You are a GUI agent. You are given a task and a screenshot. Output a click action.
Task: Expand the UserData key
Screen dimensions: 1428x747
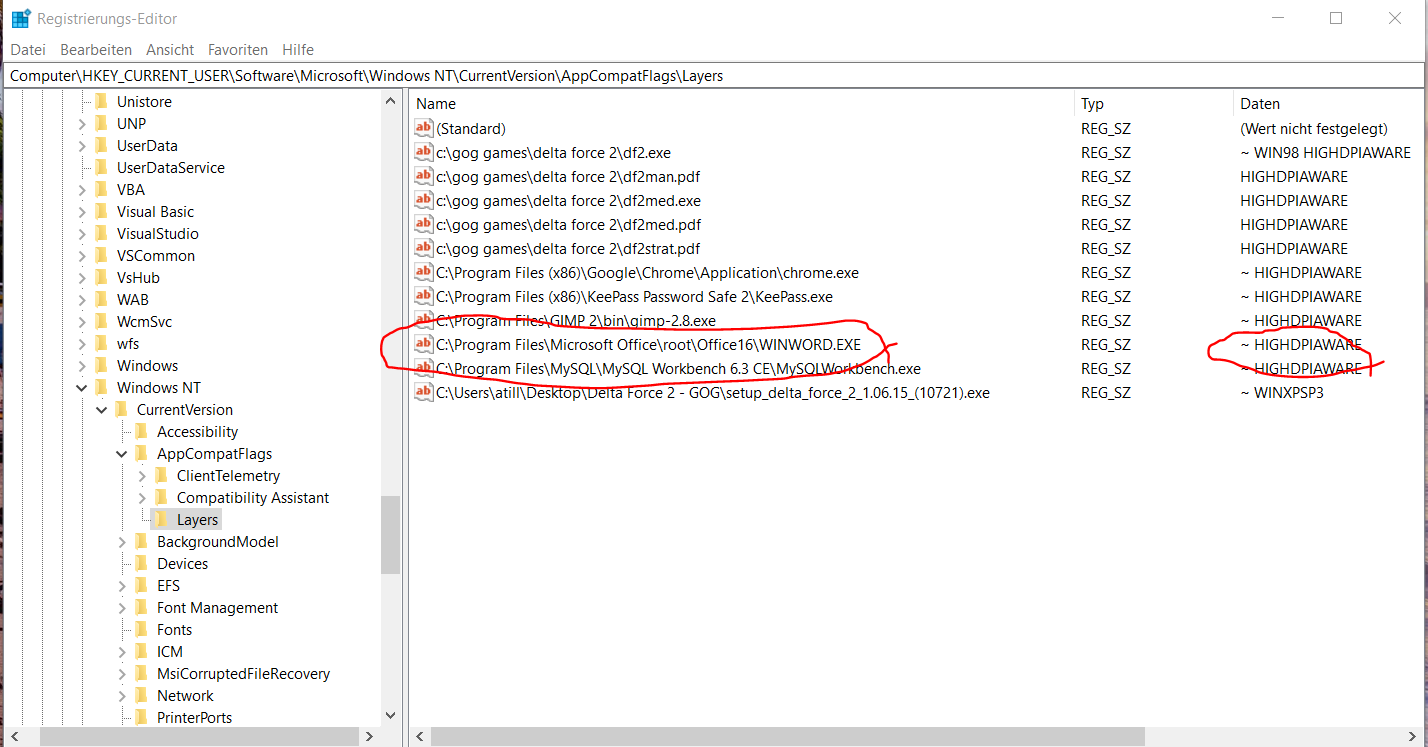[83, 146]
